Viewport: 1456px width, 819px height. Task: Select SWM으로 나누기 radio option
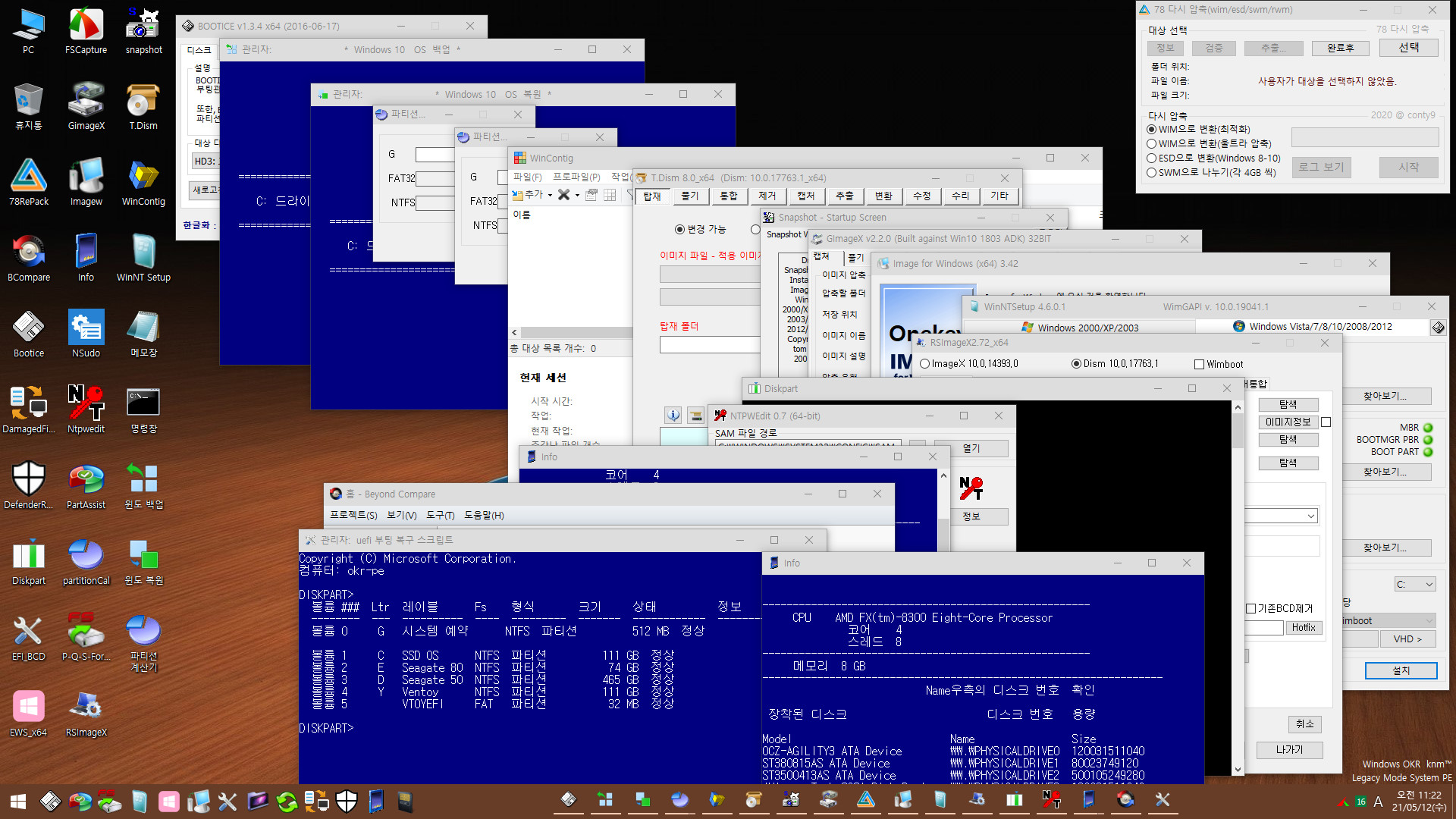(1152, 173)
